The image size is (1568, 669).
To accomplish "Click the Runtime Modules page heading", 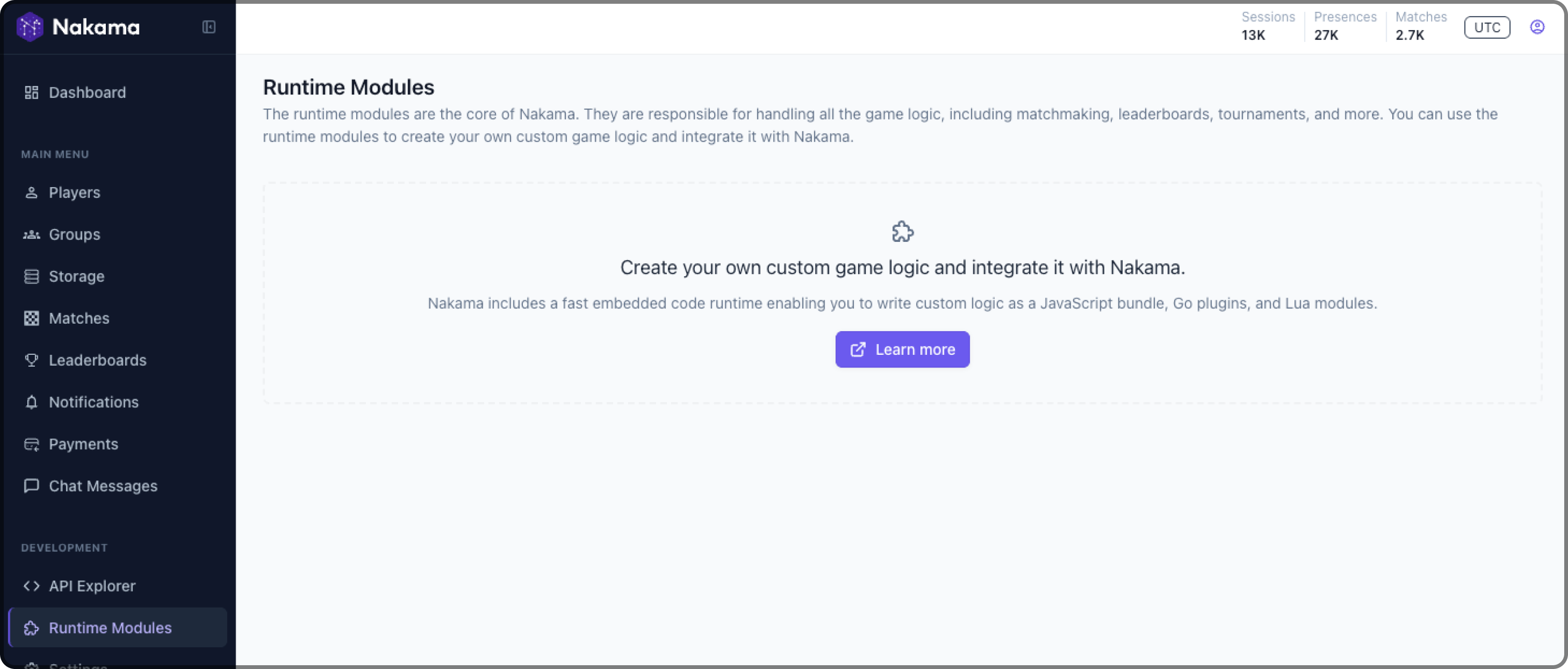I will (348, 87).
